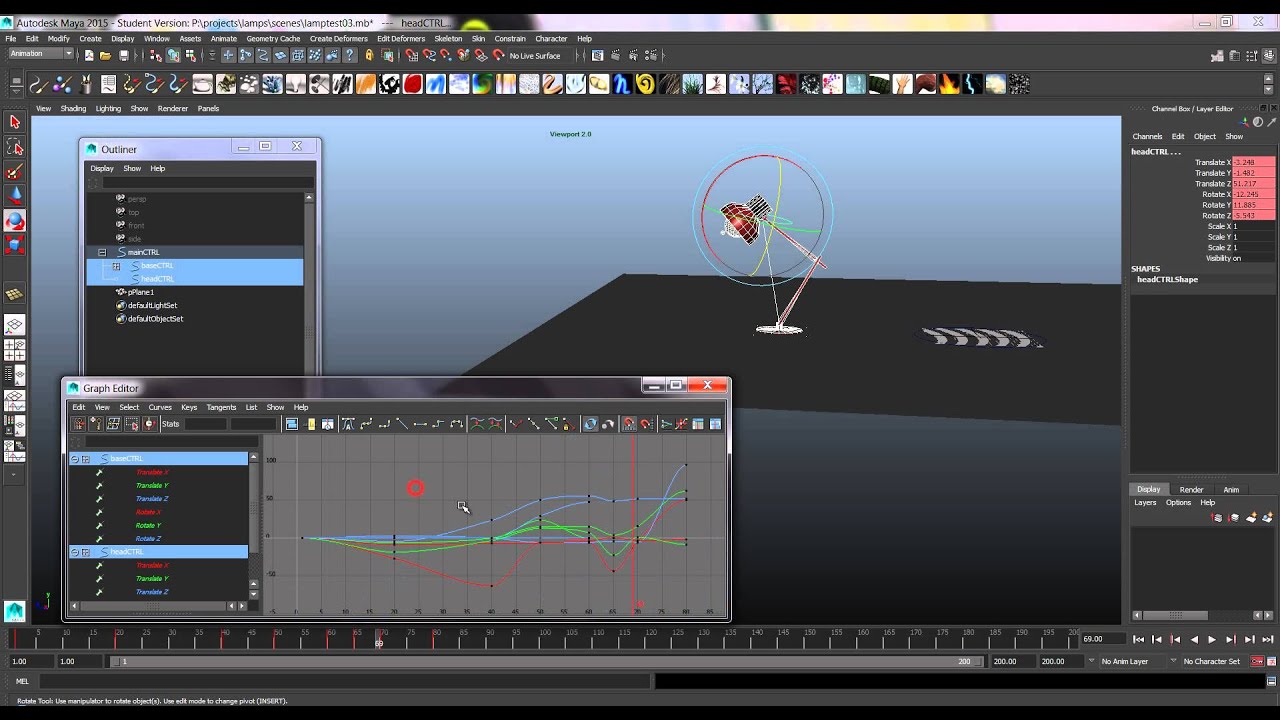Image resolution: width=1280 pixels, height=720 pixels.
Task: Click the red ball paint effects brush
Action: click(412, 85)
